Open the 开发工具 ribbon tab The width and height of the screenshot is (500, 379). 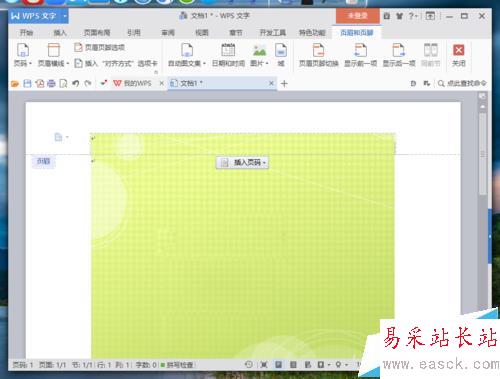(273, 33)
